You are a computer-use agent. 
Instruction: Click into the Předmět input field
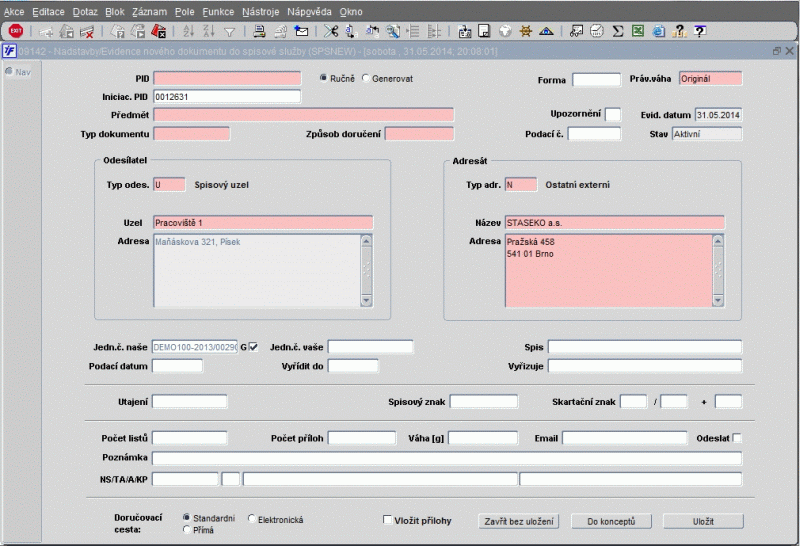click(x=303, y=115)
